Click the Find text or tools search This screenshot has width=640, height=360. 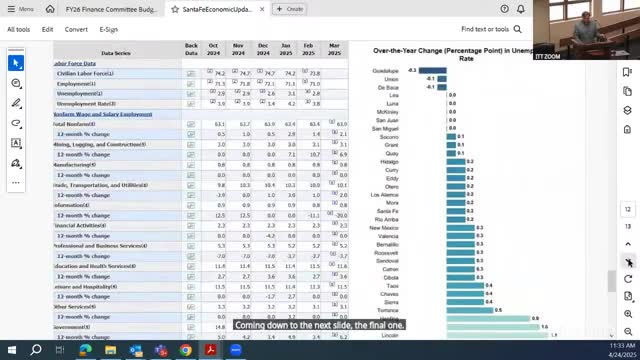[x=491, y=29]
